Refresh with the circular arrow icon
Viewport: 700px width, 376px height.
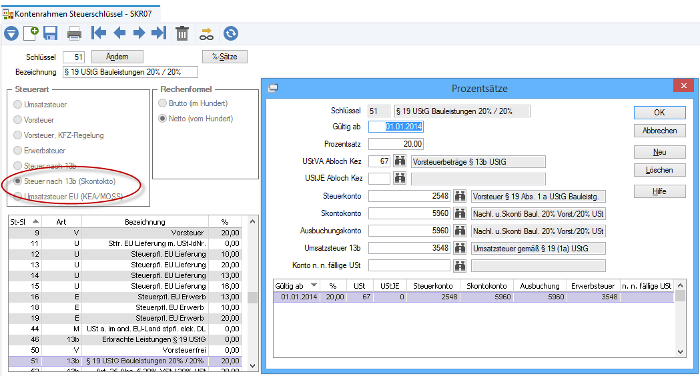click(x=230, y=33)
